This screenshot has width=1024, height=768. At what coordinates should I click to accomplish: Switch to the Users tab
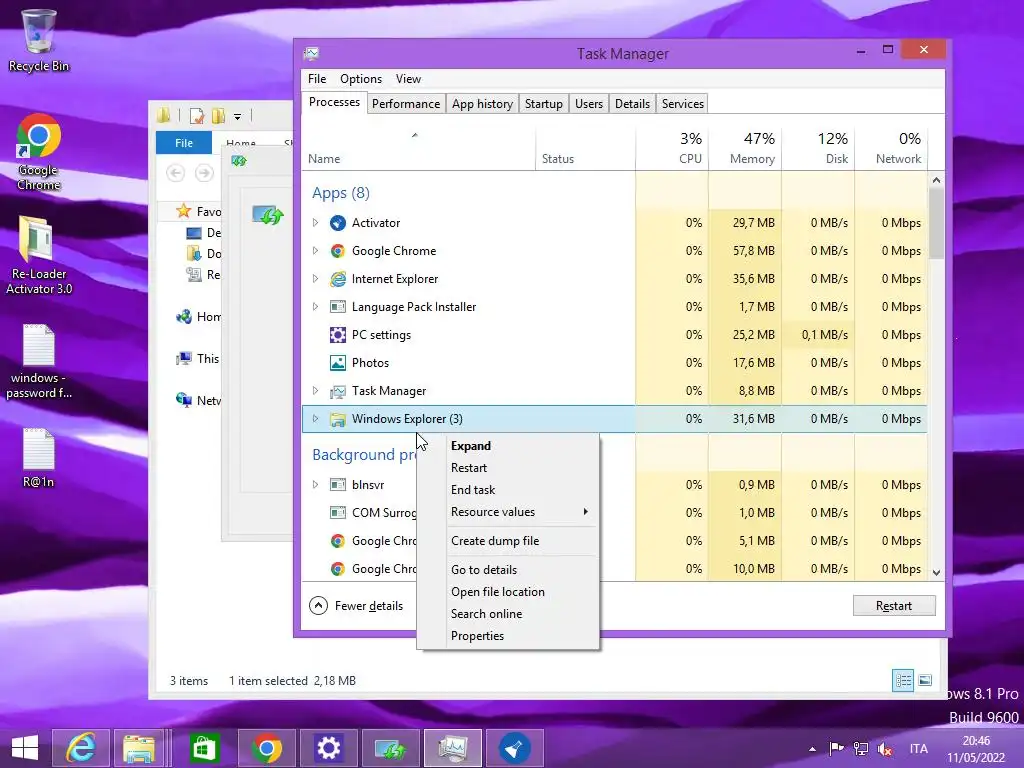point(588,104)
